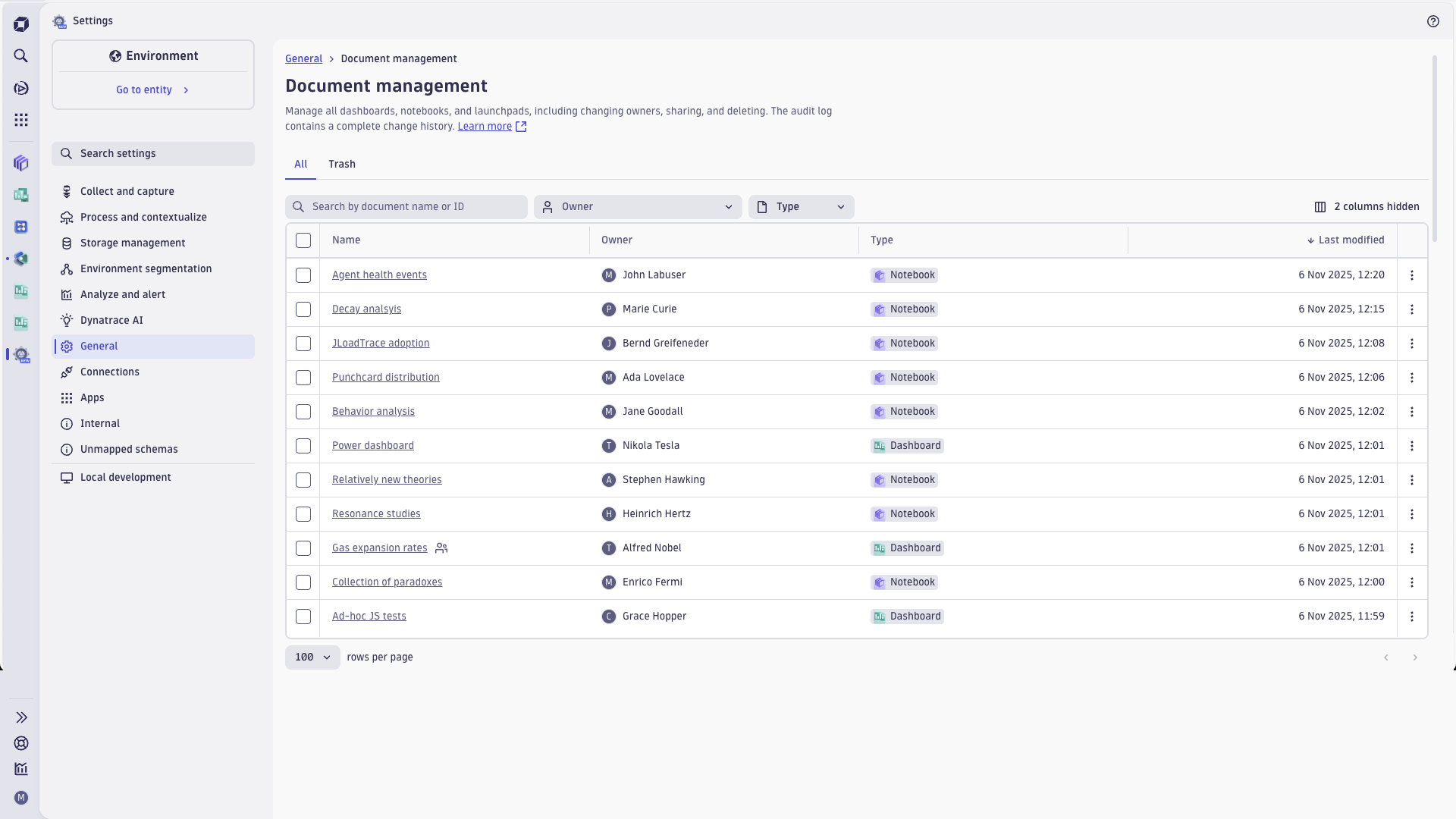This screenshot has width=1456, height=819.
Task: Switch to the Trash tab
Action: tap(342, 164)
